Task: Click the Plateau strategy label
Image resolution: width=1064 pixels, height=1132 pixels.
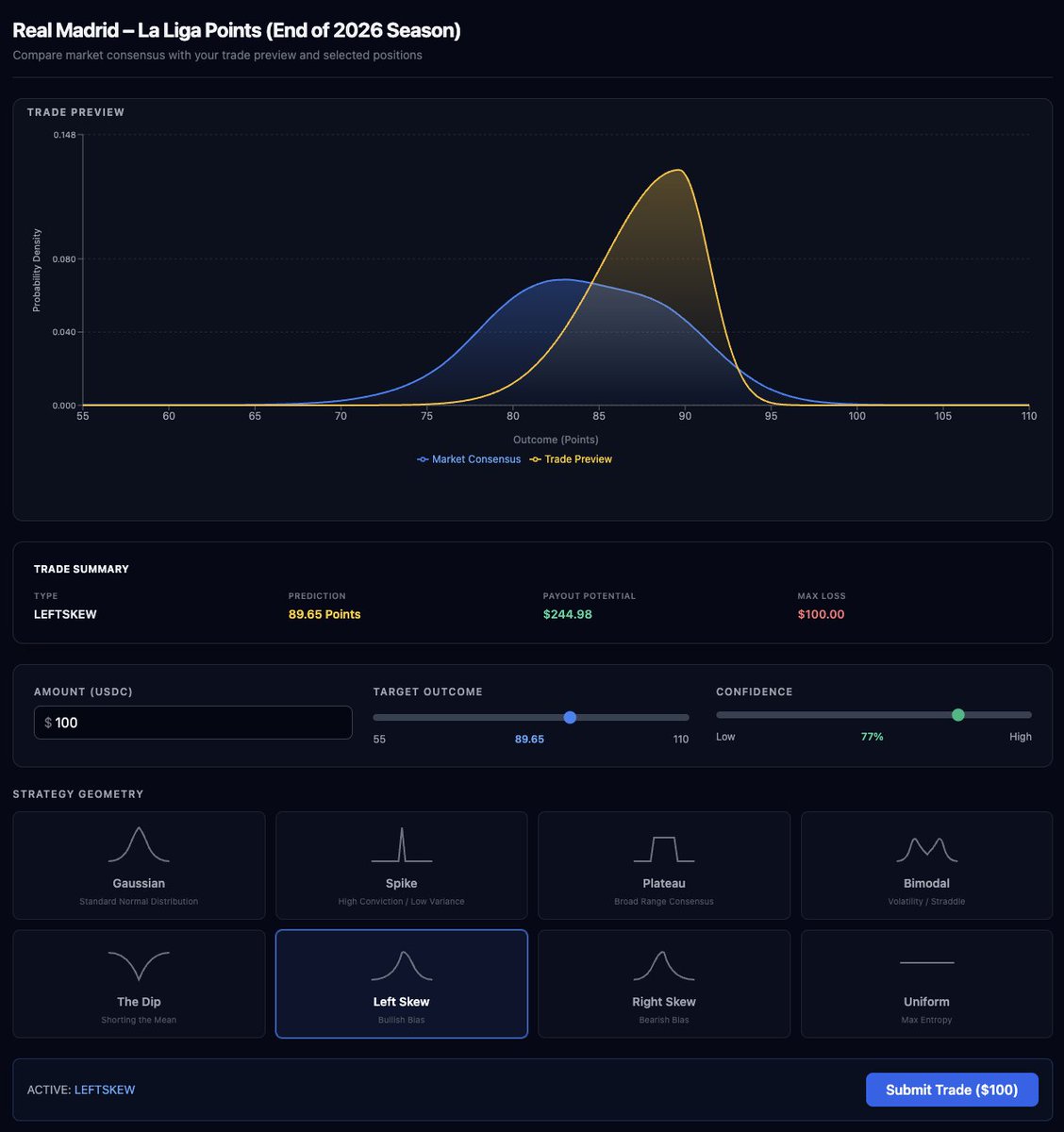Action: [664, 883]
